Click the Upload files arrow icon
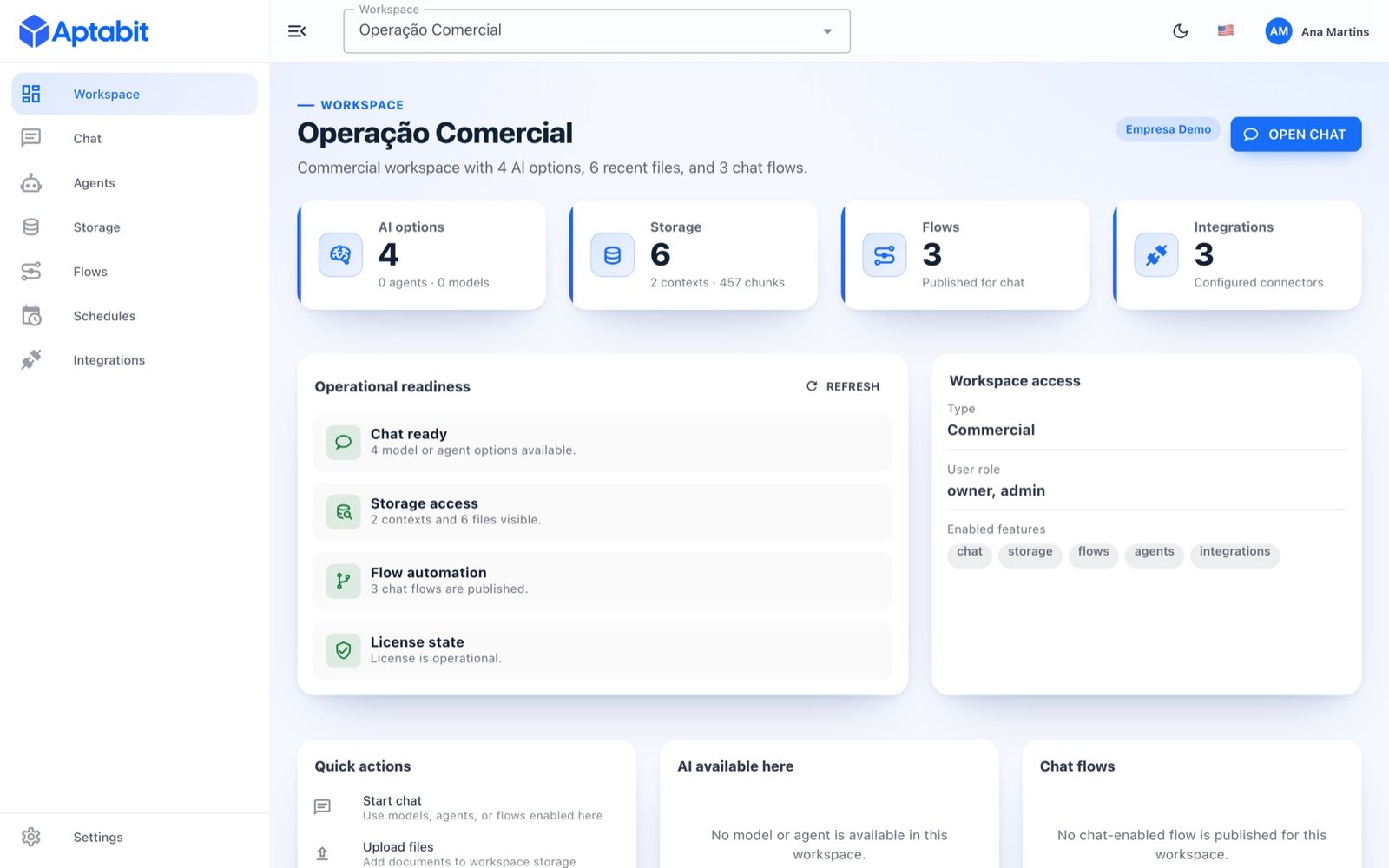The image size is (1389, 868). coord(322,853)
